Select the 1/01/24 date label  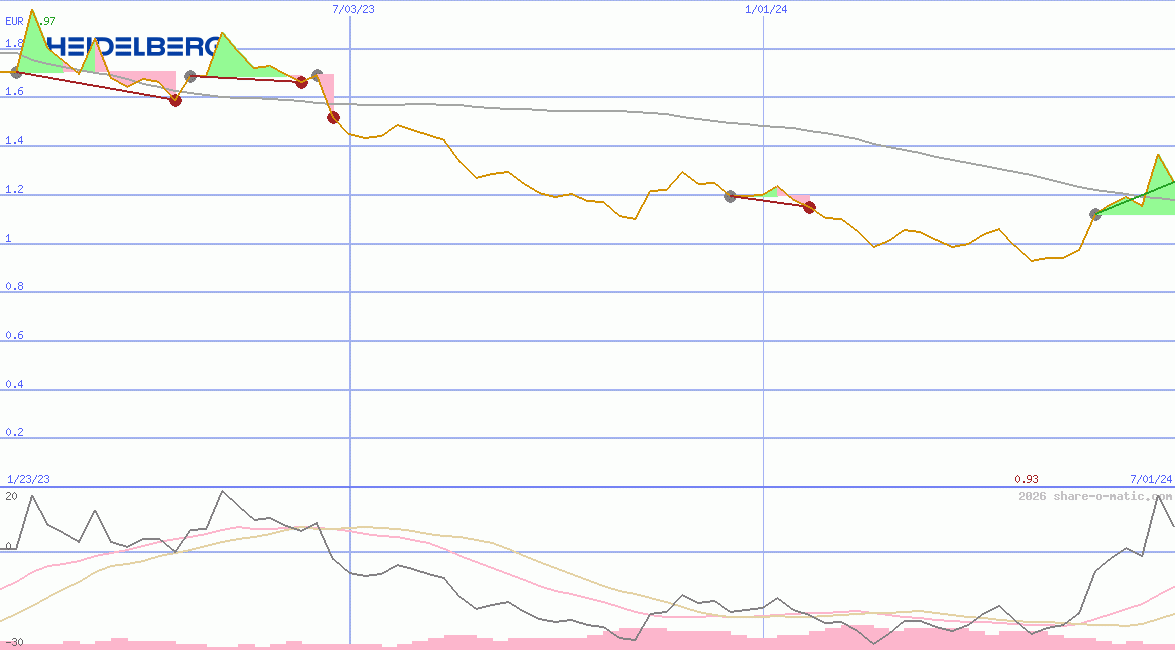(766, 9)
